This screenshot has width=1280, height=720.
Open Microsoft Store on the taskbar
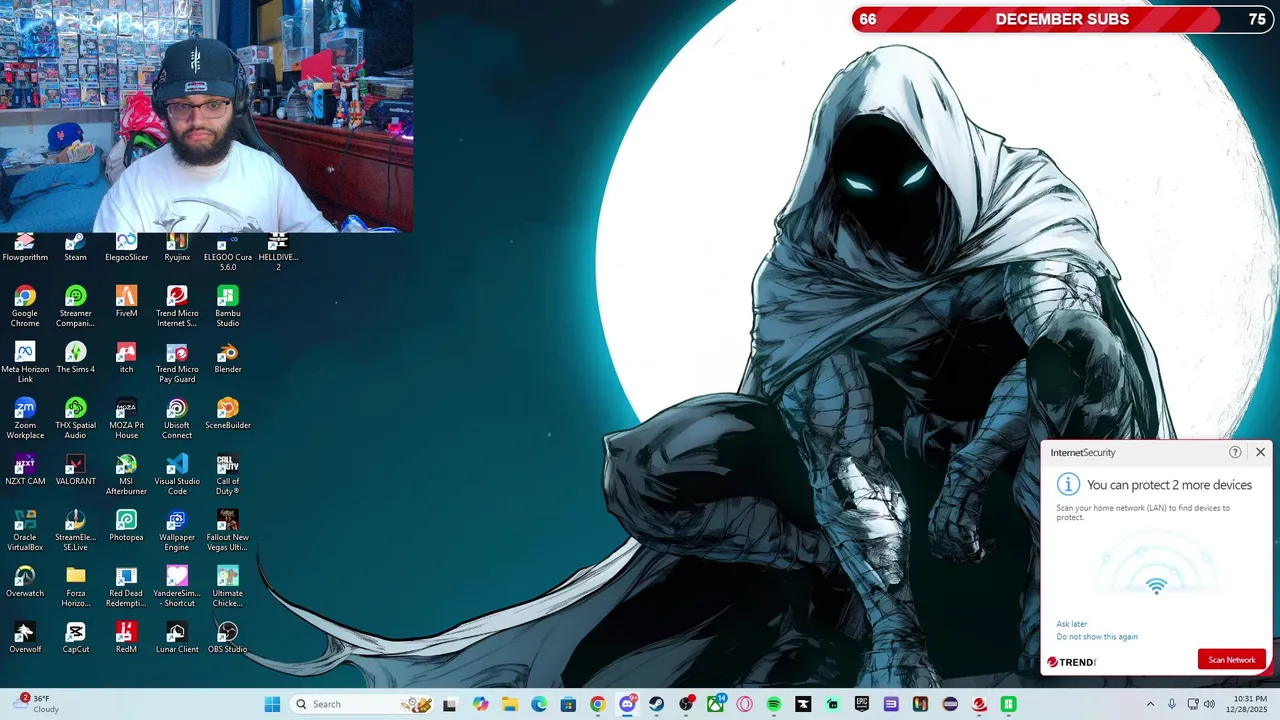[x=568, y=704]
